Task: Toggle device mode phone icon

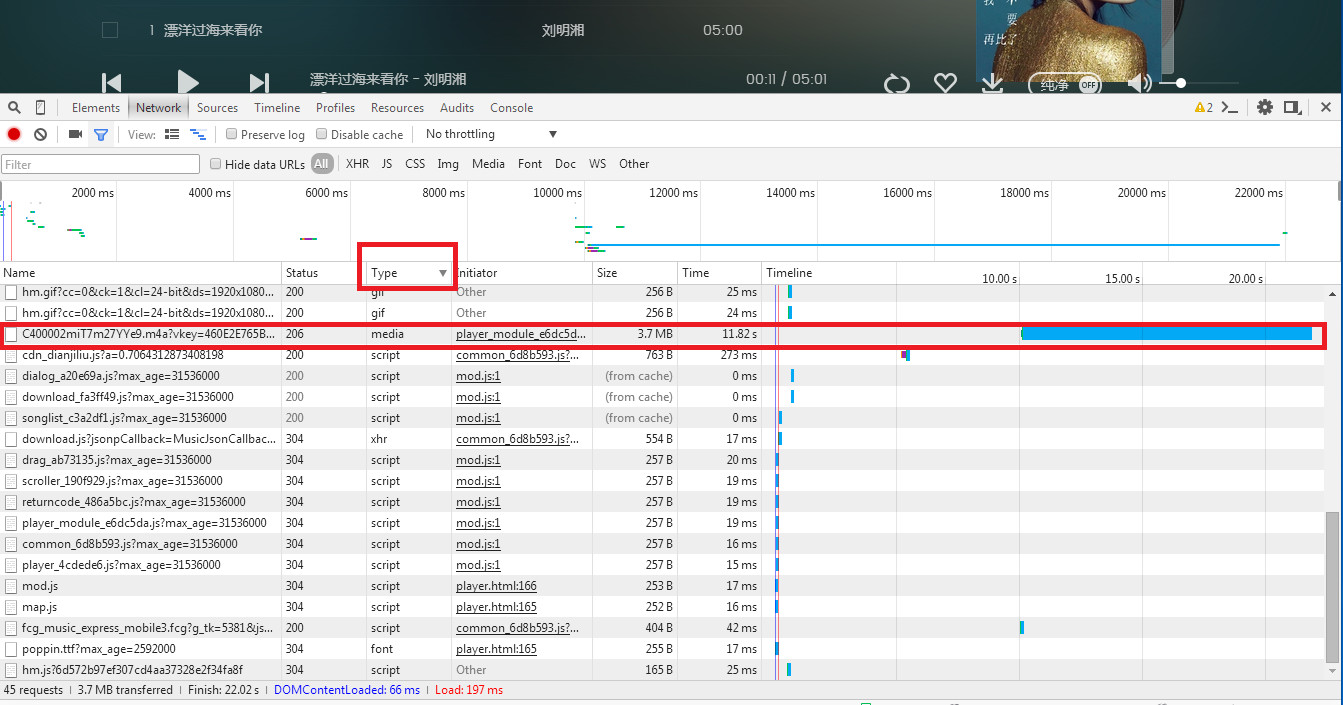Action: click(x=40, y=108)
